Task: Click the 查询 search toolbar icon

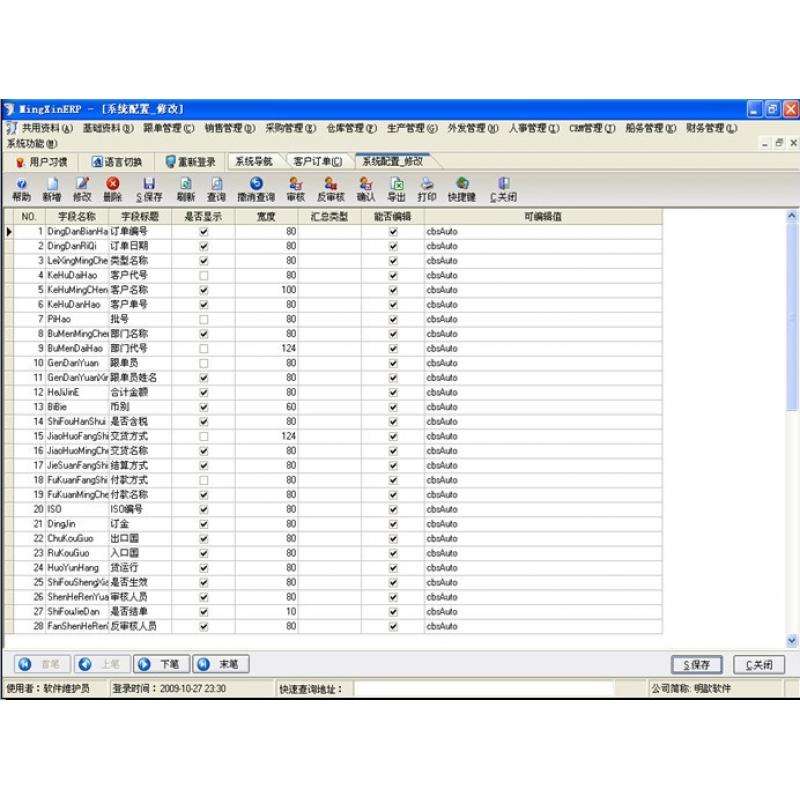Action: pos(216,189)
